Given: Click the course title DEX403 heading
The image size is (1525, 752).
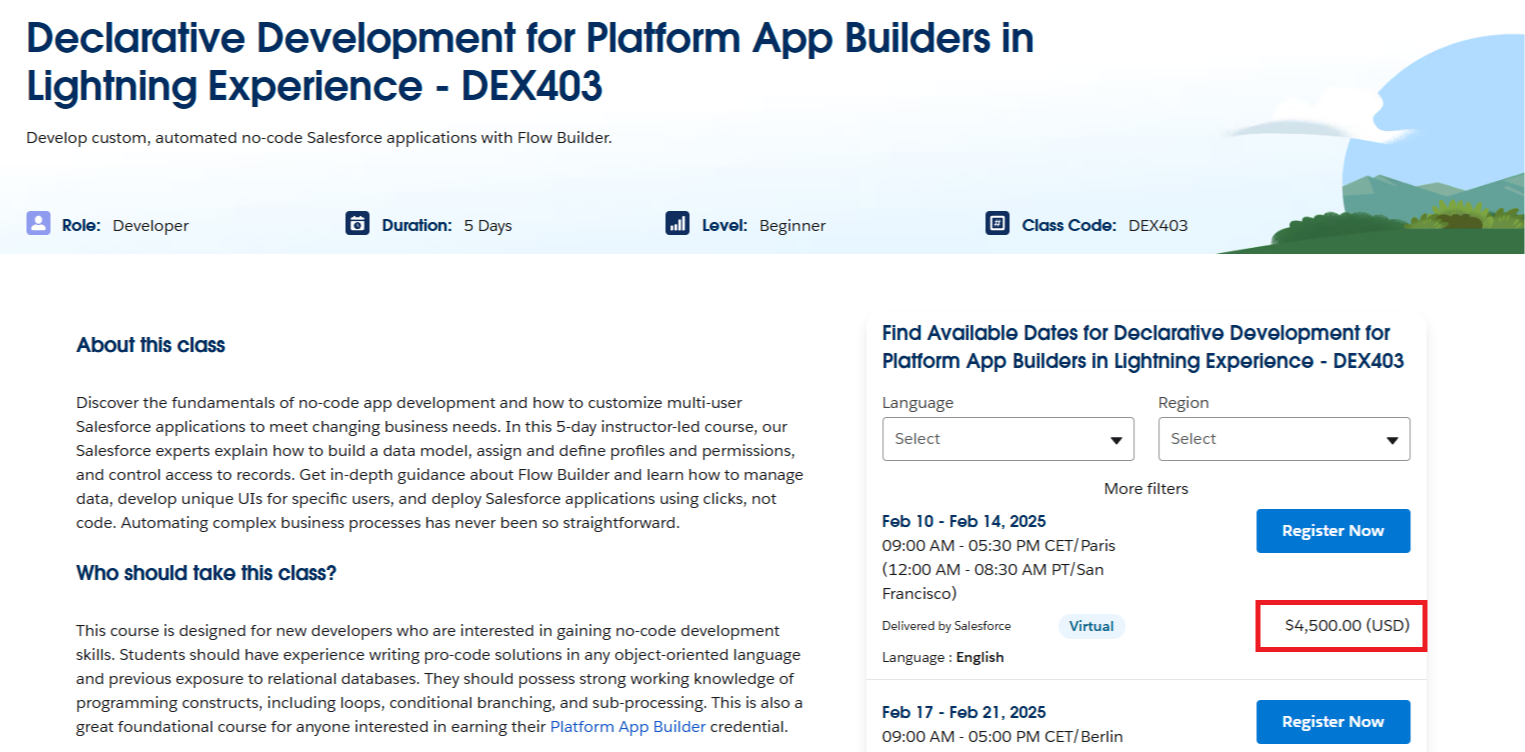Looking at the screenshot, I should pyautogui.click(x=530, y=62).
